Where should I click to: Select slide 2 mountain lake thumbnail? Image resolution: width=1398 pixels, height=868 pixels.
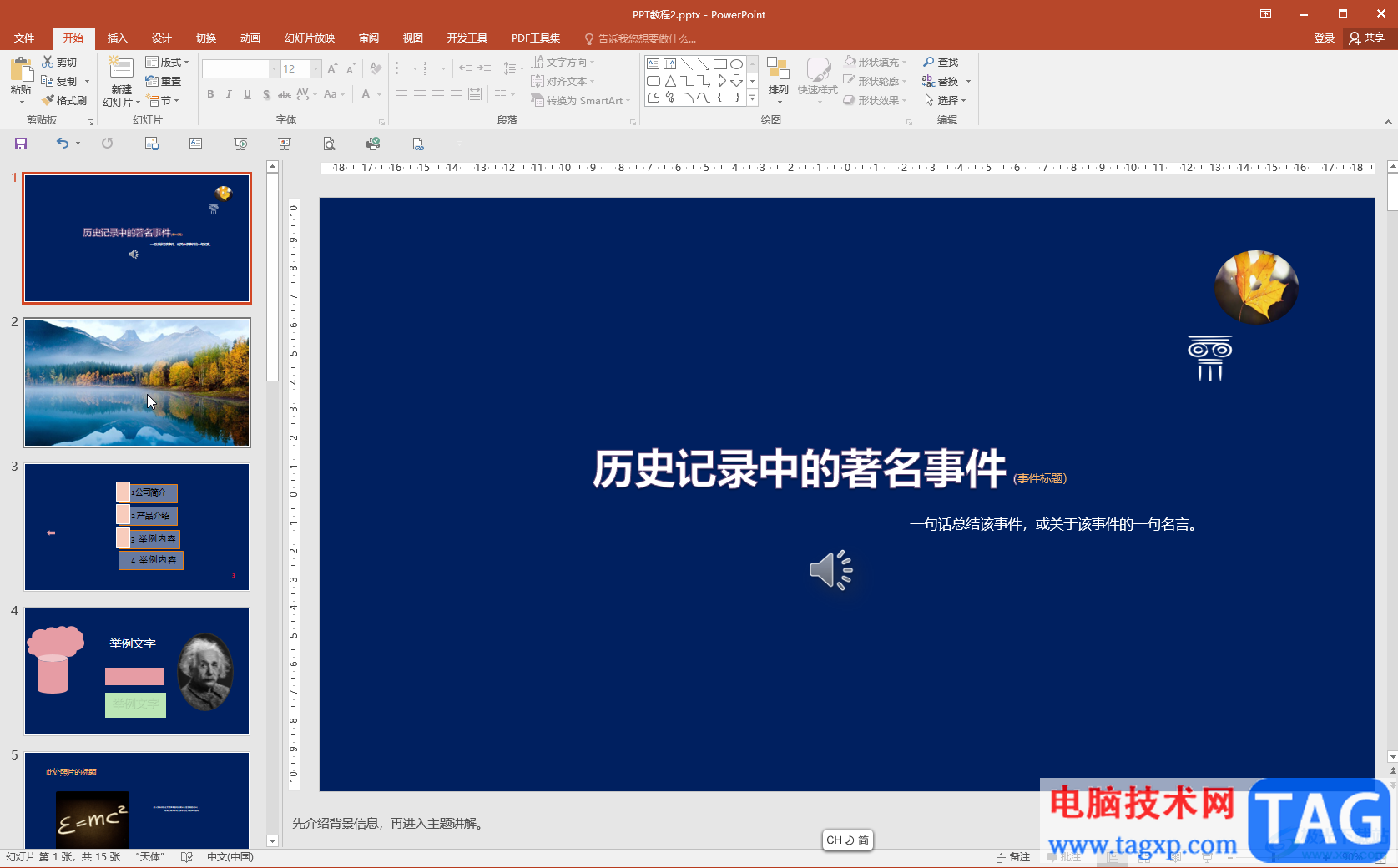[x=137, y=382]
